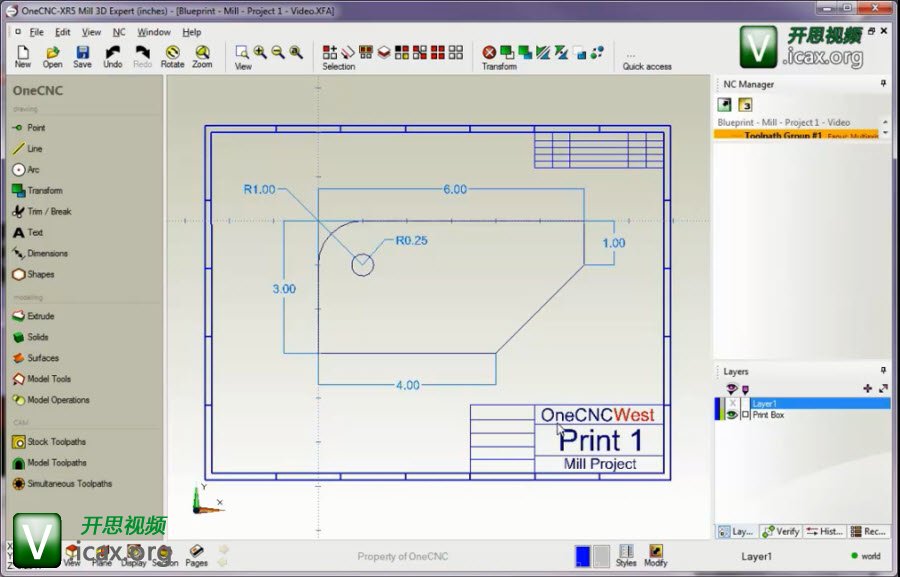This screenshot has width=900, height=577.
Task: Expand the Layers panel with arrow icon
Action: pyautogui.click(x=883, y=389)
